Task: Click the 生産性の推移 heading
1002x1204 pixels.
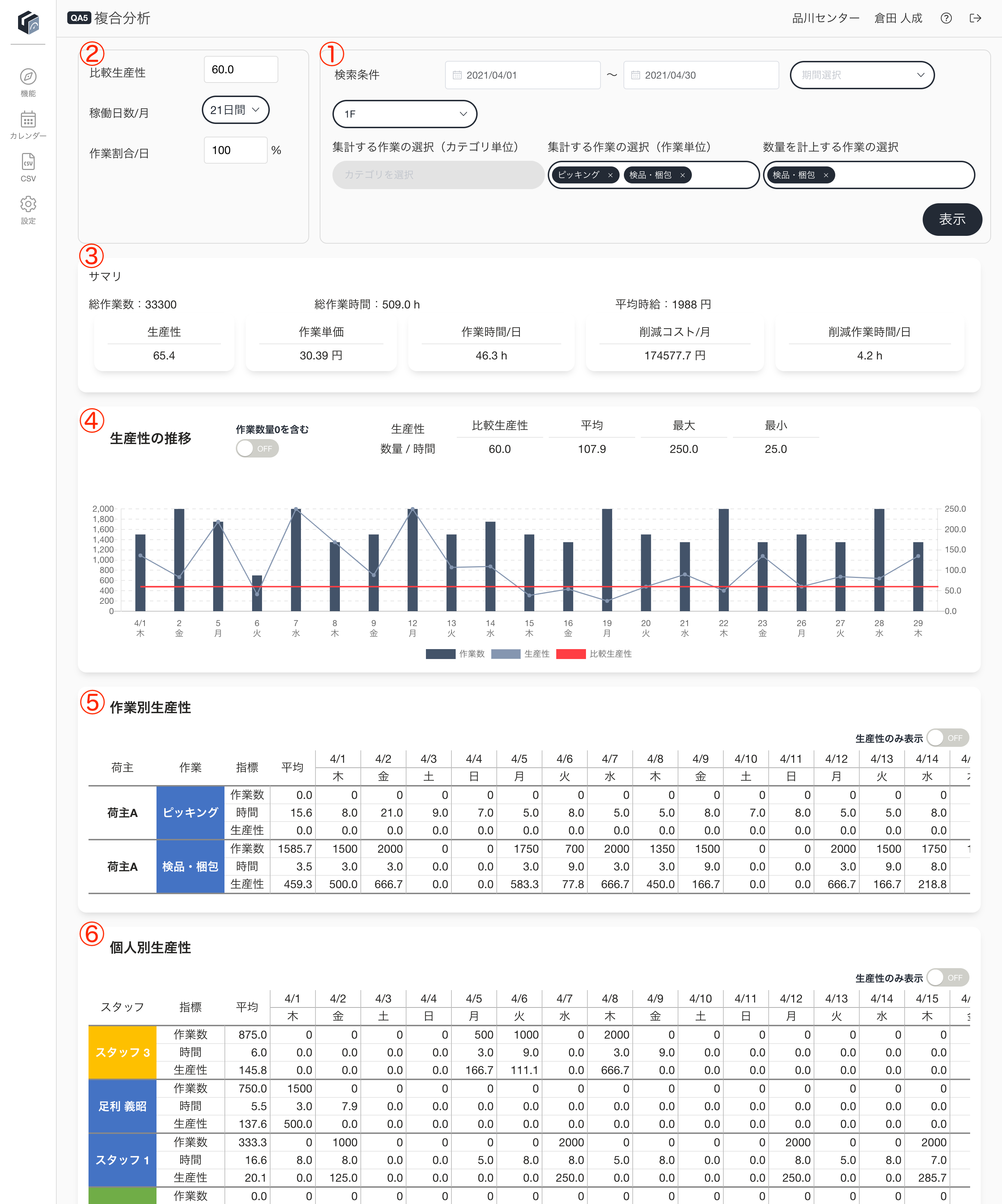Action: coord(150,439)
